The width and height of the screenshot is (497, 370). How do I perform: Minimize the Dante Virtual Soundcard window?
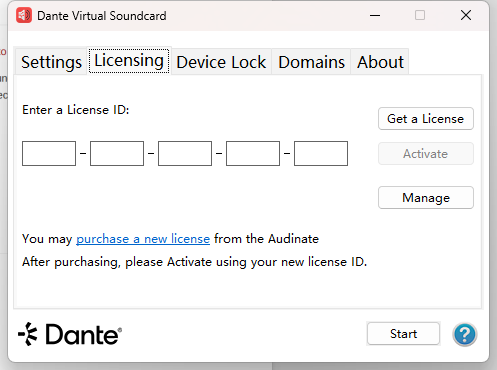click(375, 15)
